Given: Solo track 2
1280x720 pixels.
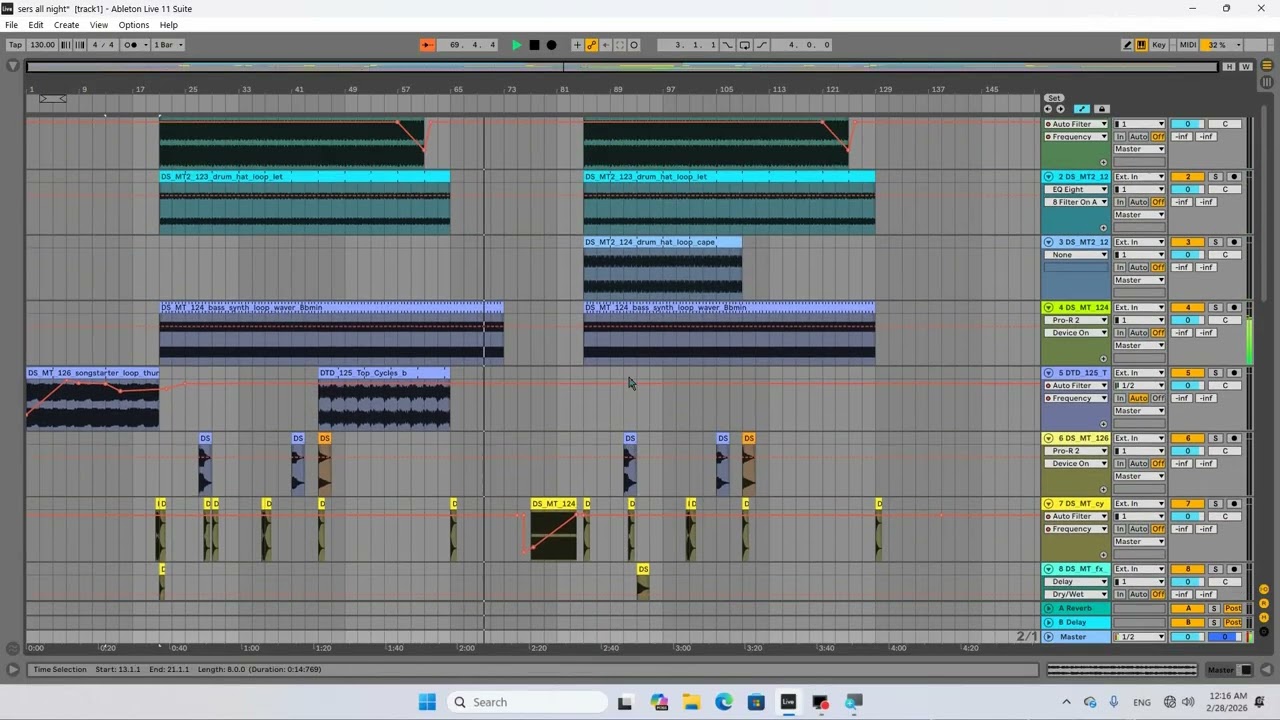Looking at the screenshot, I should point(1216,177).
